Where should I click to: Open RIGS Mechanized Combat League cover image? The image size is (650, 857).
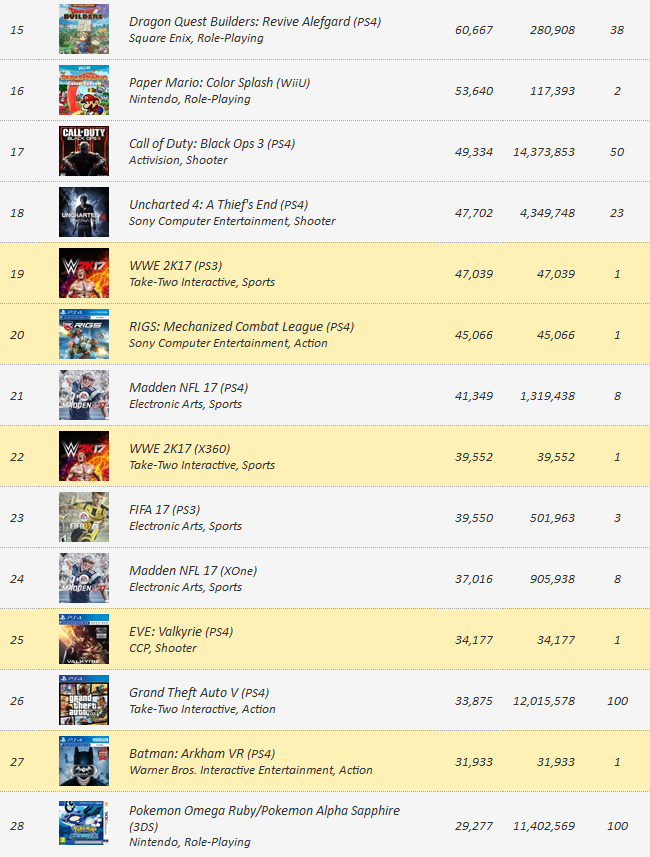84,334
